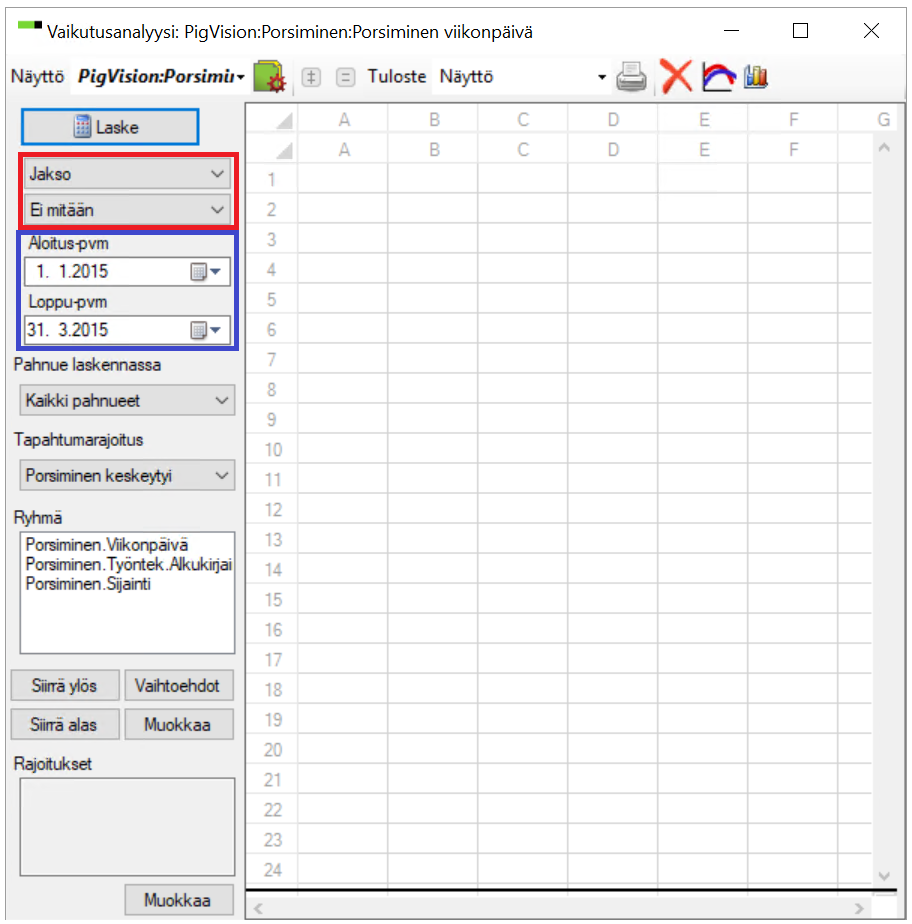The height and width of the screenshot is (924, 912).
Task: Click the vertical scrollbar down arrow
Action: pyautogui.click(x=884, y=876)
